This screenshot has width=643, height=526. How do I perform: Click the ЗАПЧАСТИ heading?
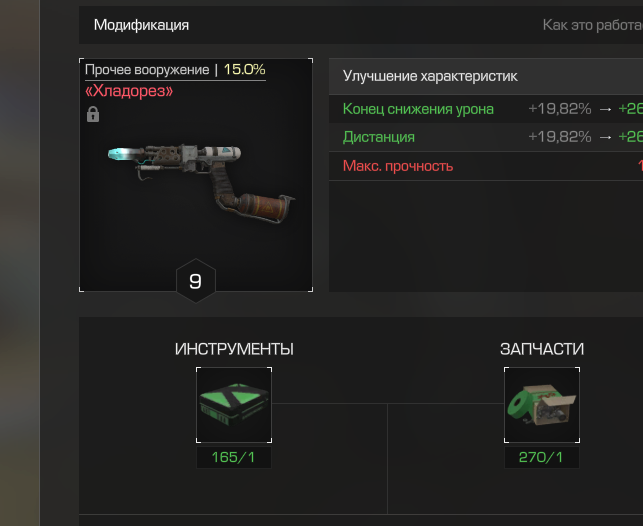542,349
